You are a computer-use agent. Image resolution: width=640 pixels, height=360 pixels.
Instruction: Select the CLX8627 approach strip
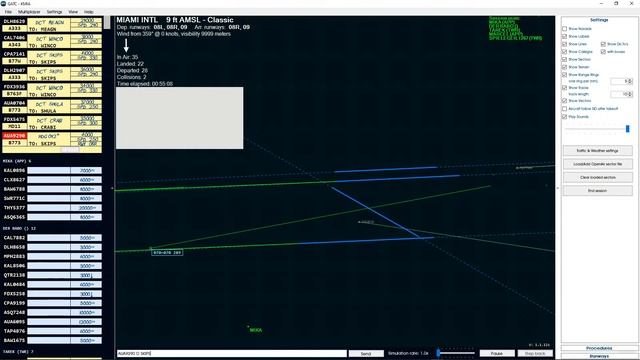click(x=52, y=180)
